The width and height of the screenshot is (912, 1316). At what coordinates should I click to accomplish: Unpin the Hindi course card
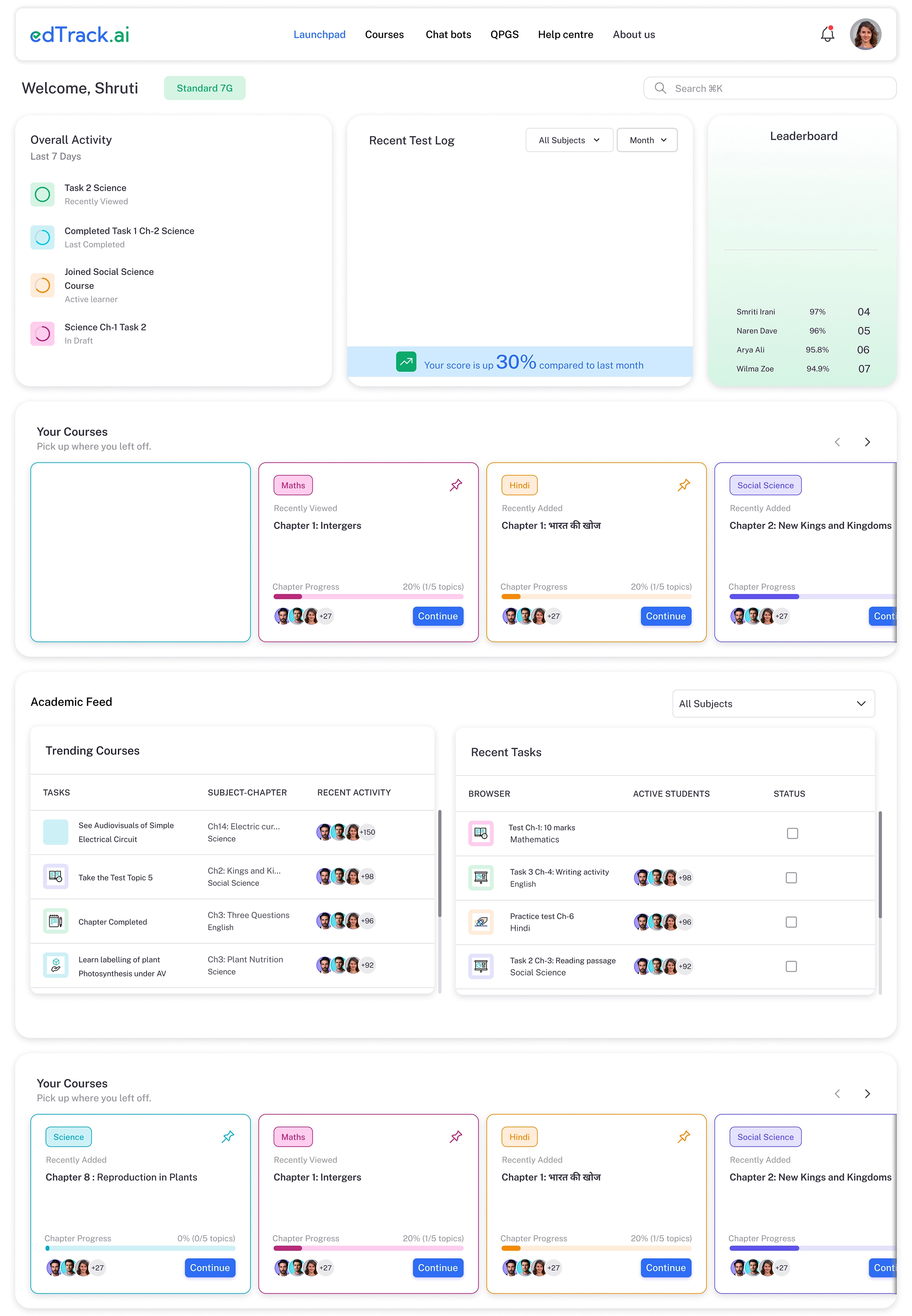pyautogui.click(x=683, y=484)
